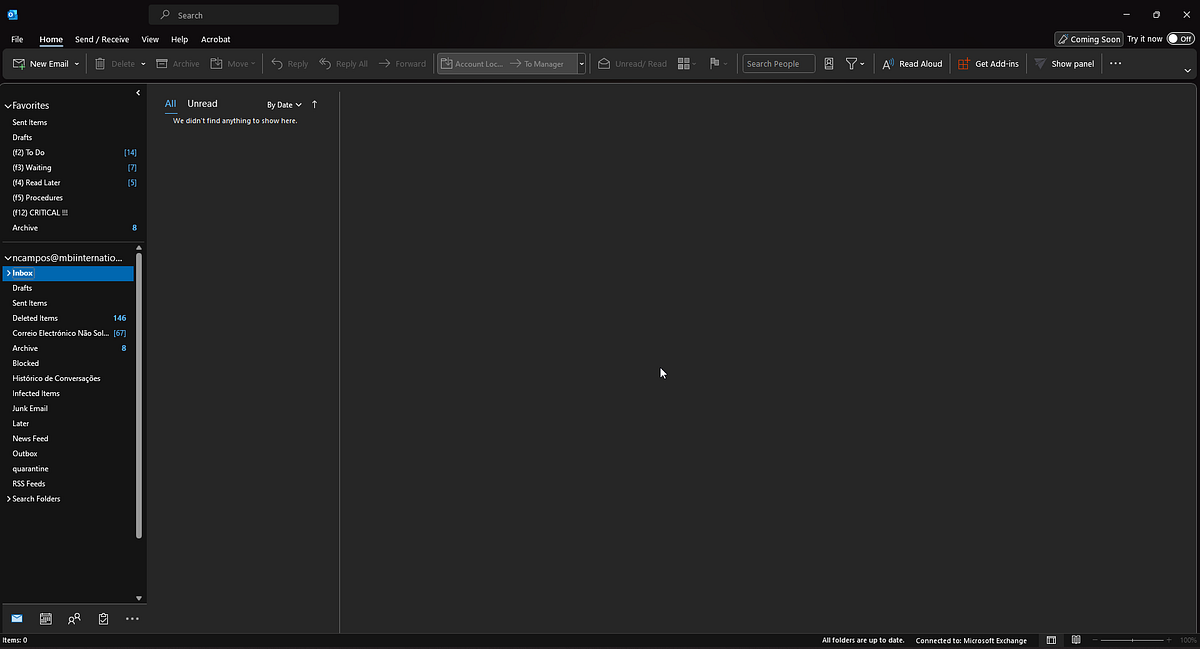Expand the Search Folders tree item

coord(8,498)
